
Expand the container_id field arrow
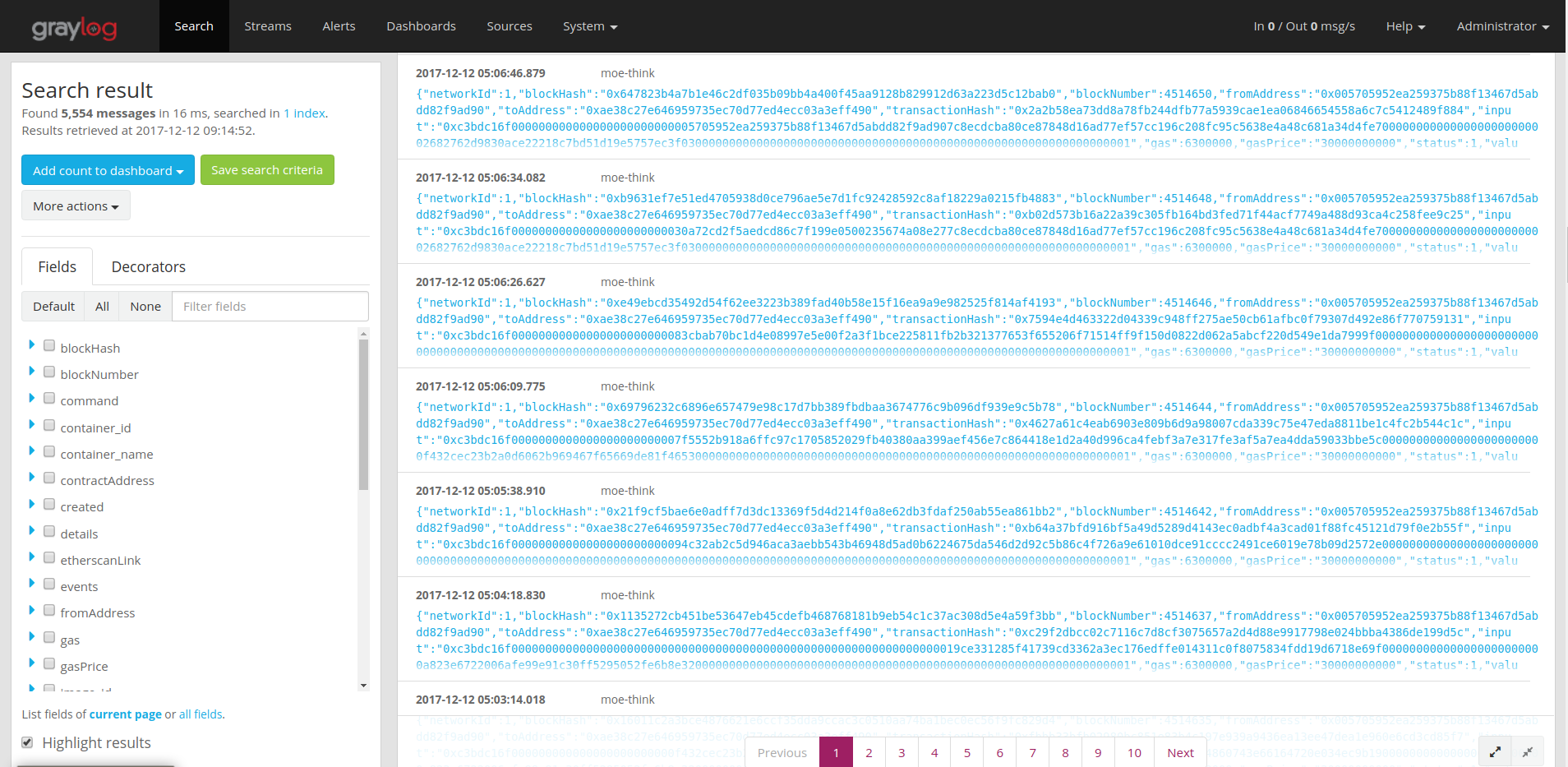pos(31,425)
